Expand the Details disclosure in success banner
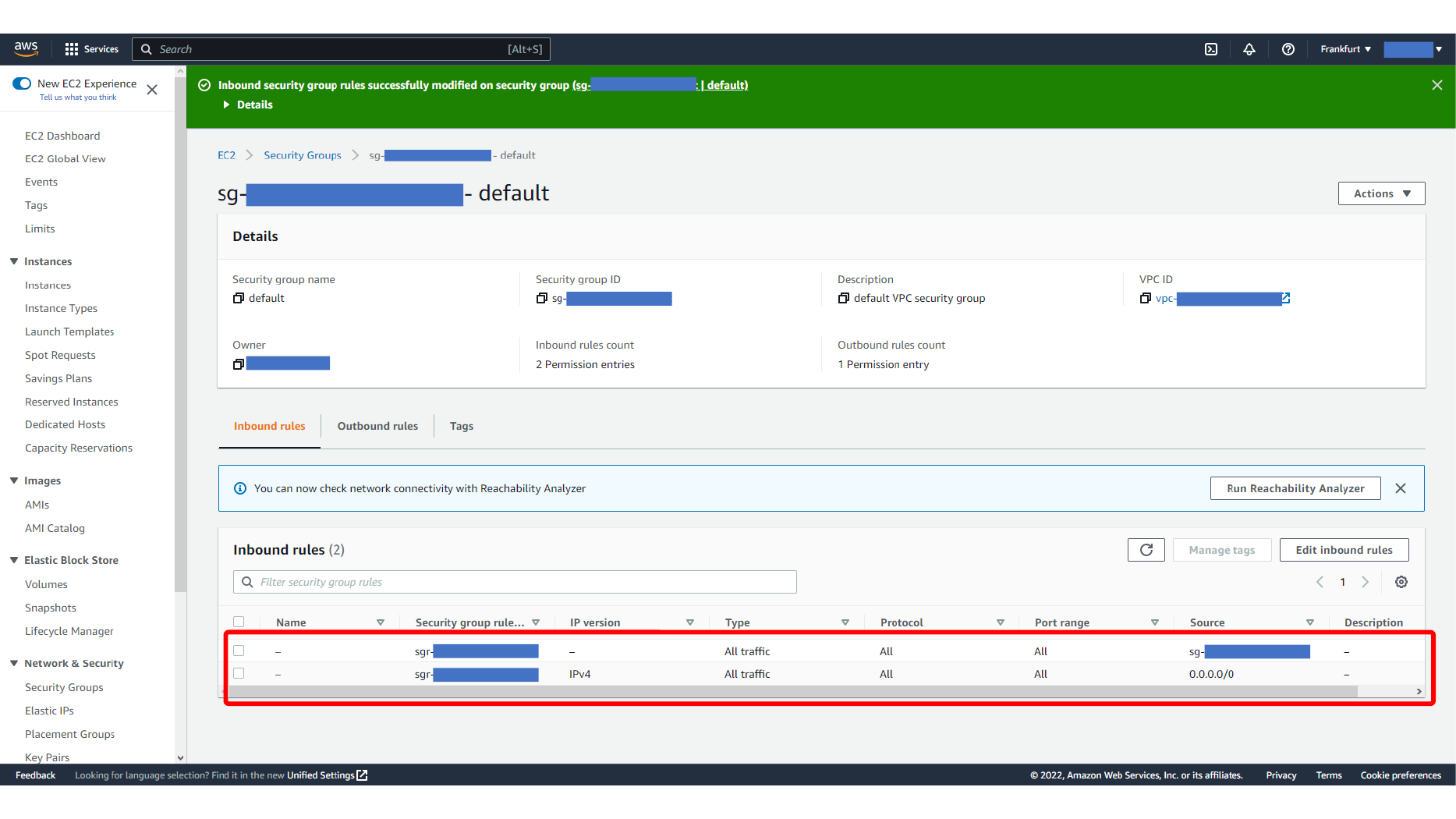Image resolution: width=1456 pixels, height=819 pixels. [x=248, y=105]
